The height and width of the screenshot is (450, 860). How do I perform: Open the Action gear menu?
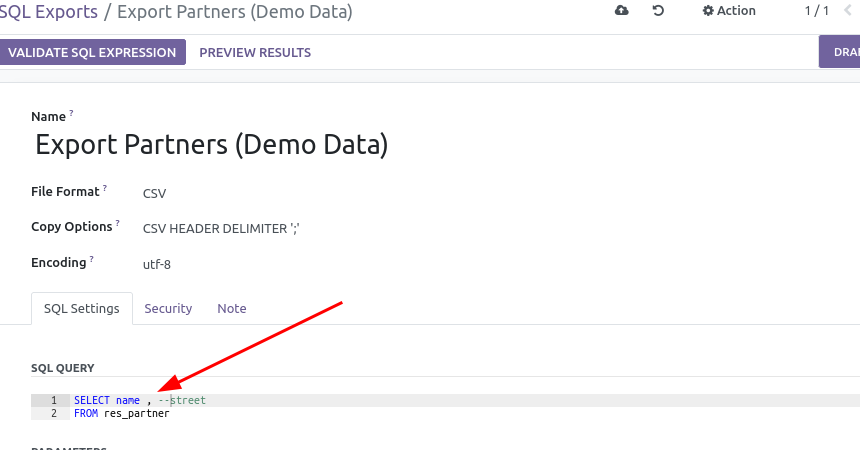(x=729, y=10)
